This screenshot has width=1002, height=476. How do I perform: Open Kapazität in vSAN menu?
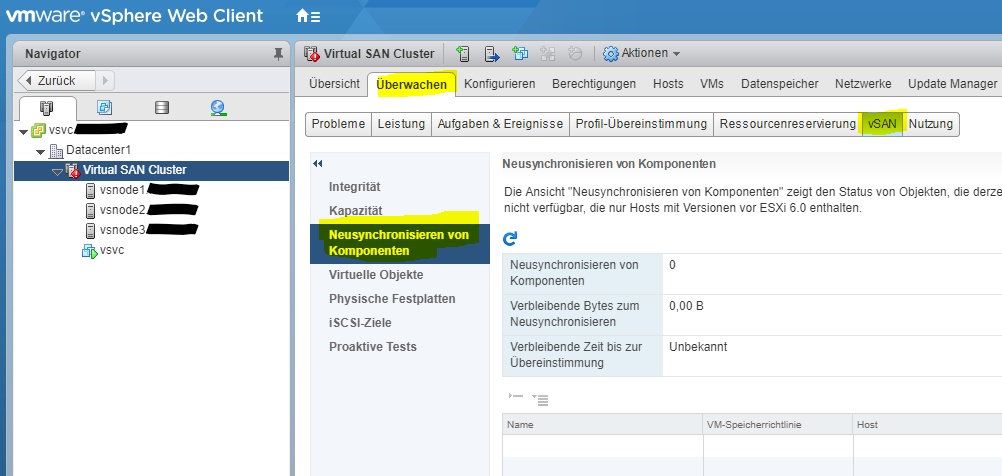point(355,210)
